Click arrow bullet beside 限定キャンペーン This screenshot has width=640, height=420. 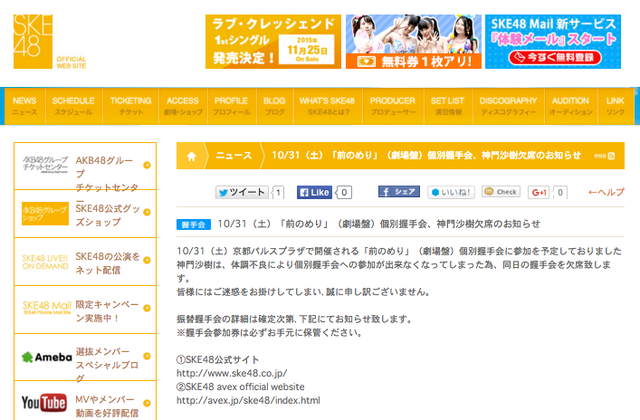coord(147,308)
